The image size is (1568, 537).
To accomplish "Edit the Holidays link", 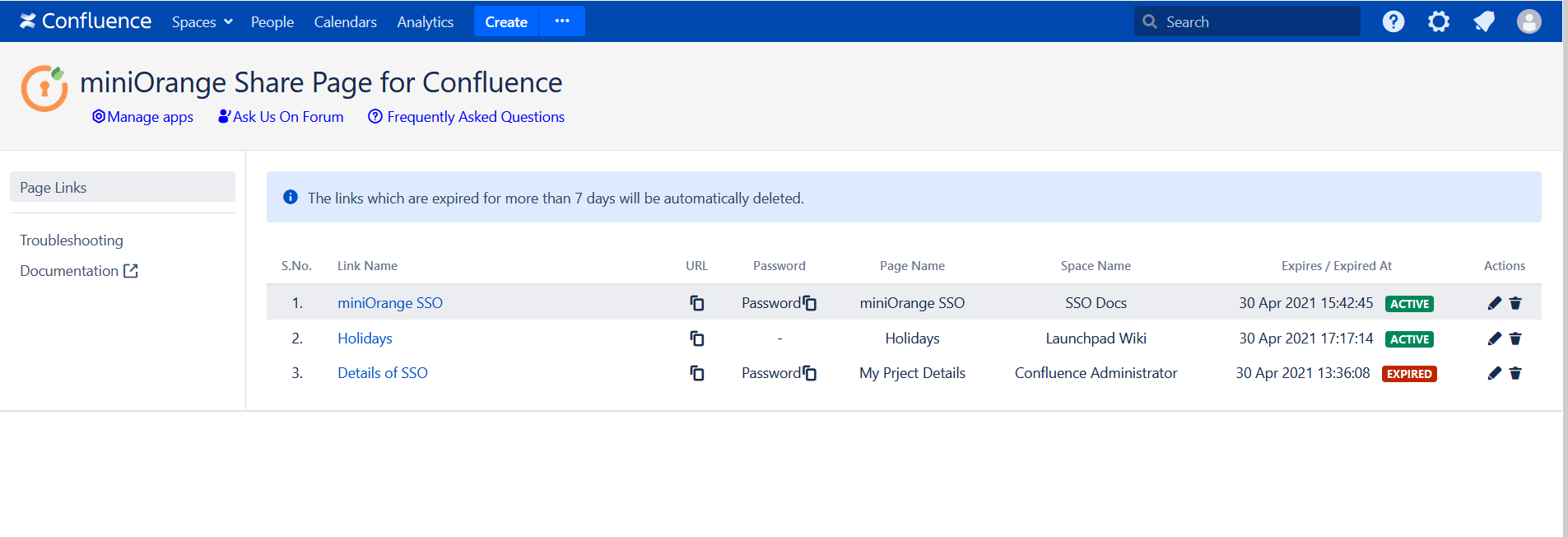I will click(1495, 339).
